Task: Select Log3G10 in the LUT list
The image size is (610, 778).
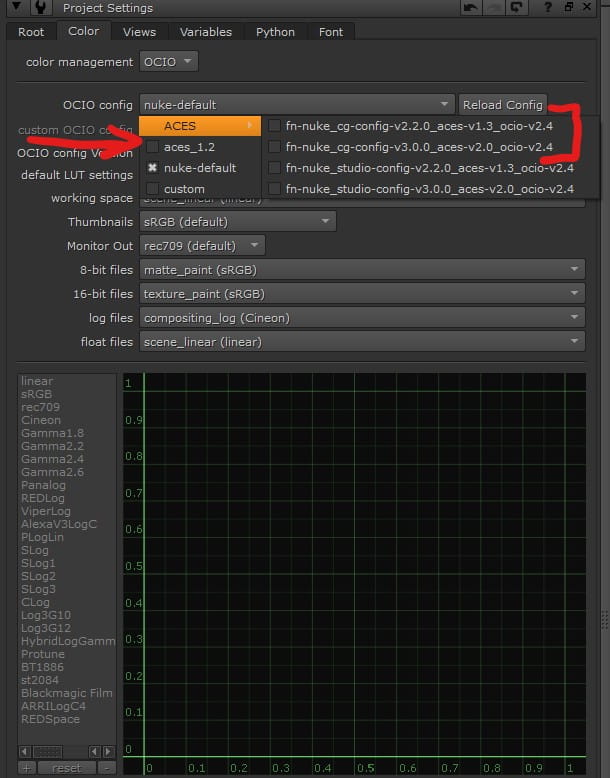Action: pos(46,615)
